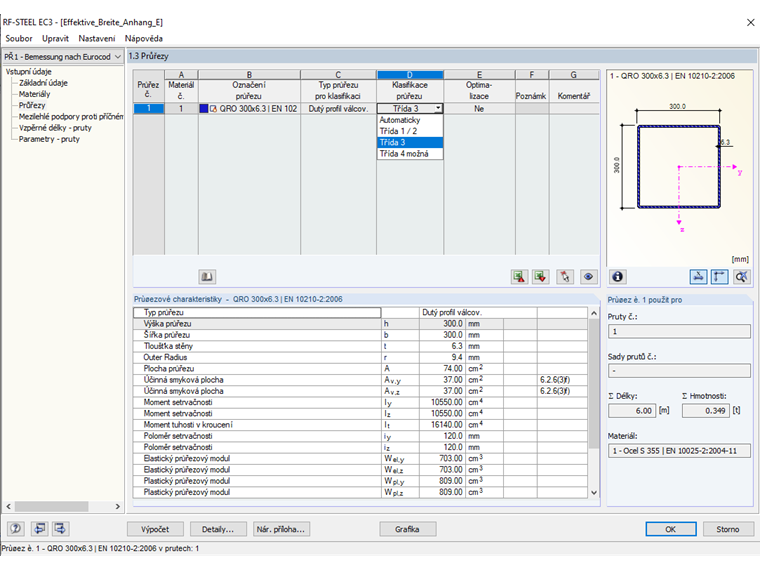Click the Excel import icon with green arrow
Screen dimensions: 760x570
540,277
